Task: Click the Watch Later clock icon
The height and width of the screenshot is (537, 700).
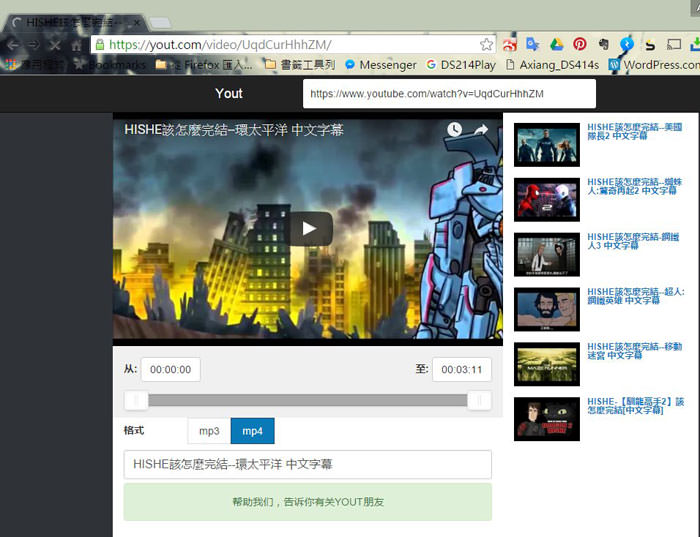Action: tap(454, 130)
